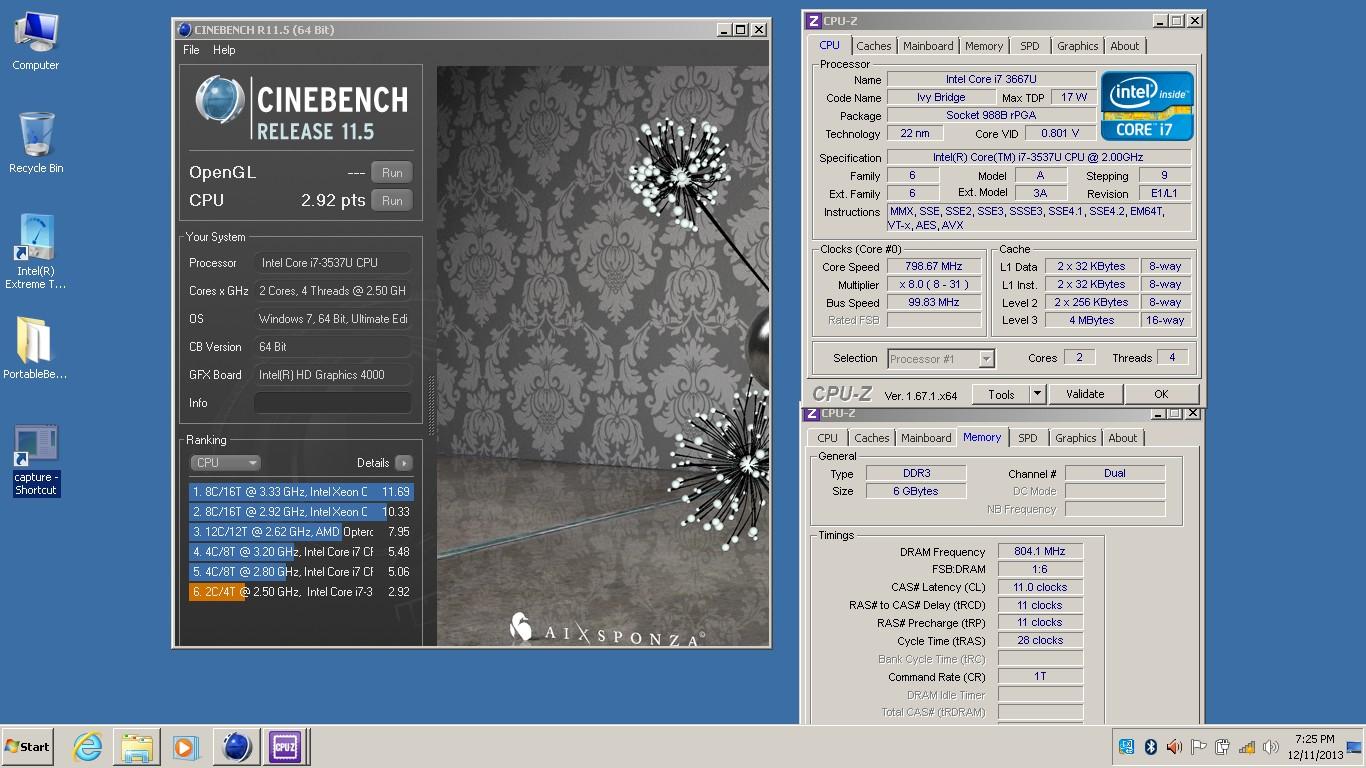
Task: Switch to About tab in lower CPU-Z
Action: (x=1123, y=438)
